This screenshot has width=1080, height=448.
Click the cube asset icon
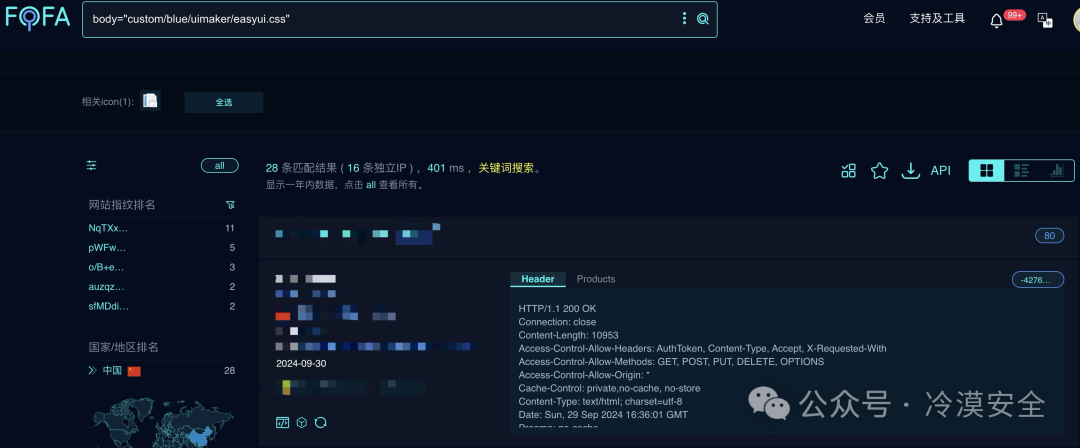pyautogui.click(x=301, y=422)
